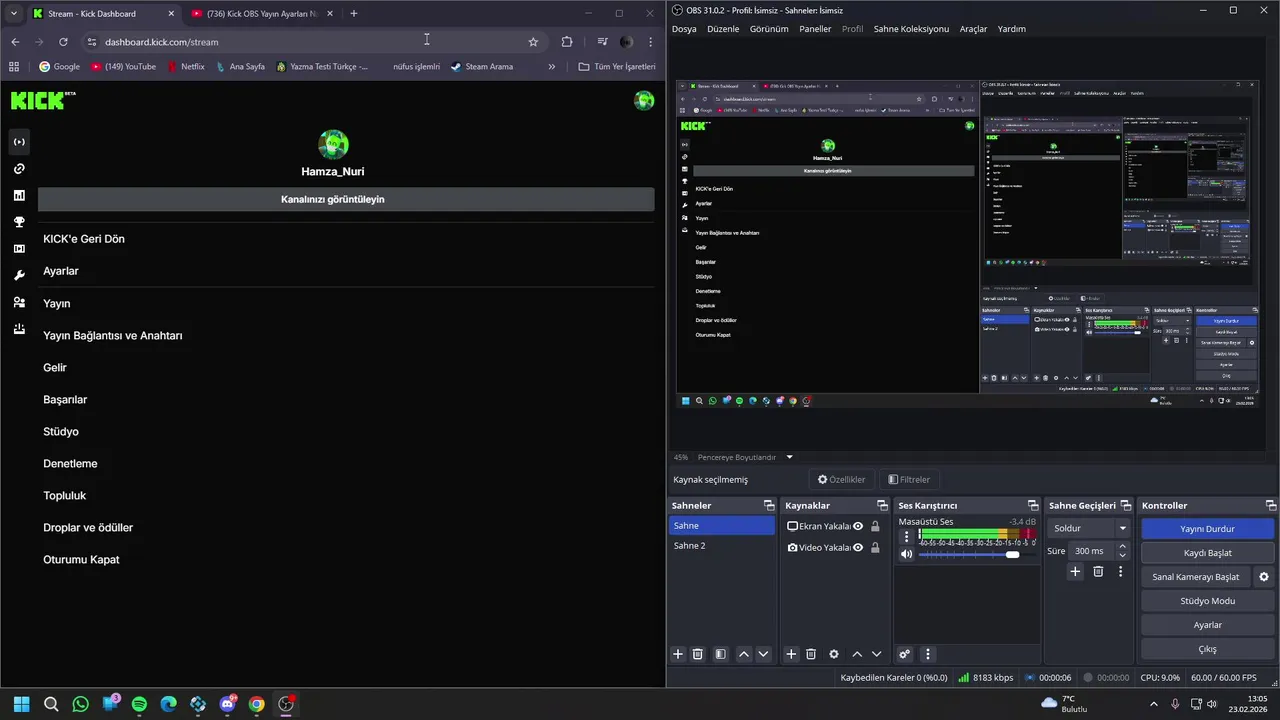The width and height of the screenshot is (1280, 720).
Task: Open Spotify from the taskbar
Action: coord(139,704)
